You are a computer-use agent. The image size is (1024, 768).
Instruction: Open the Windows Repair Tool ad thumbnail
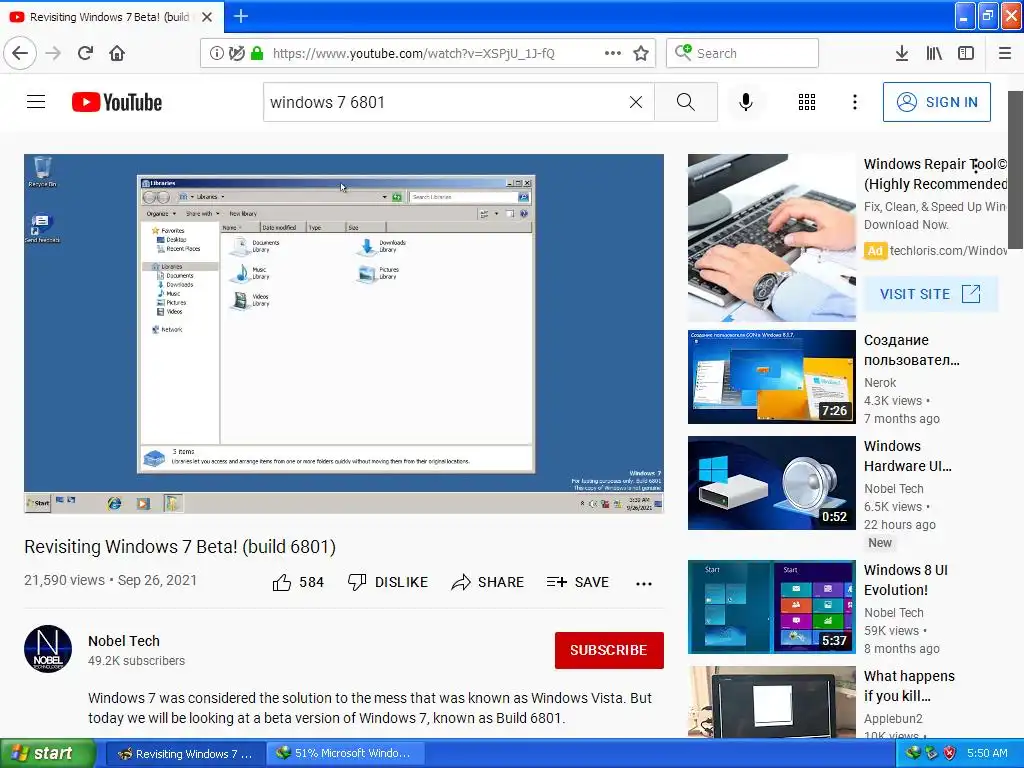772,238
